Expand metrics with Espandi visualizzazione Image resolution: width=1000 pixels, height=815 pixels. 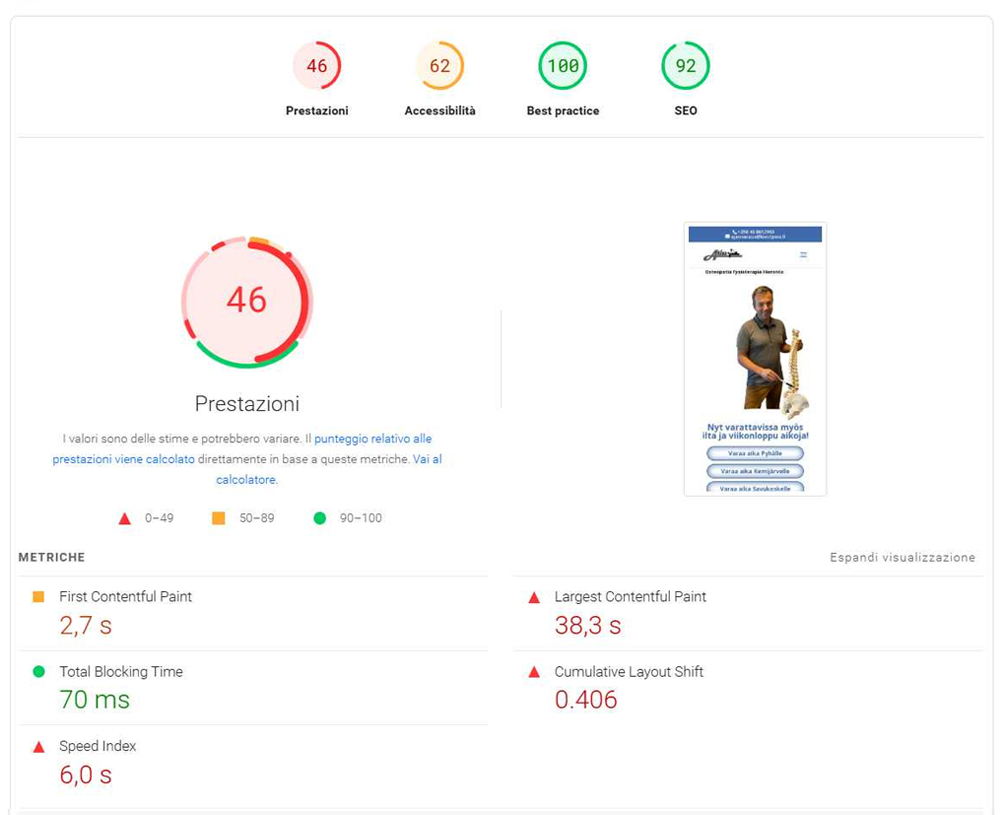[x=902, y=558]
